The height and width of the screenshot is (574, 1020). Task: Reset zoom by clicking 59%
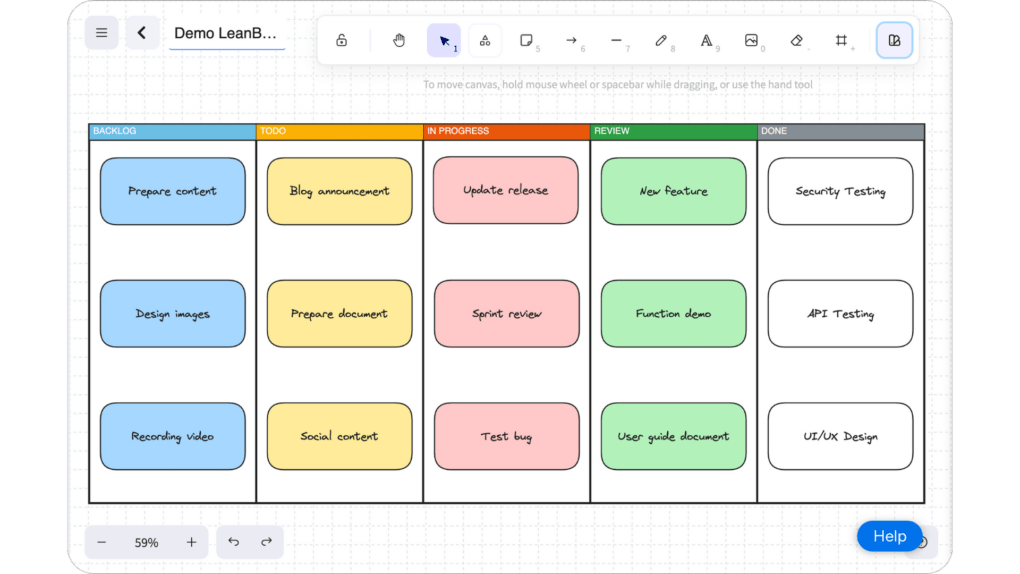147,542
